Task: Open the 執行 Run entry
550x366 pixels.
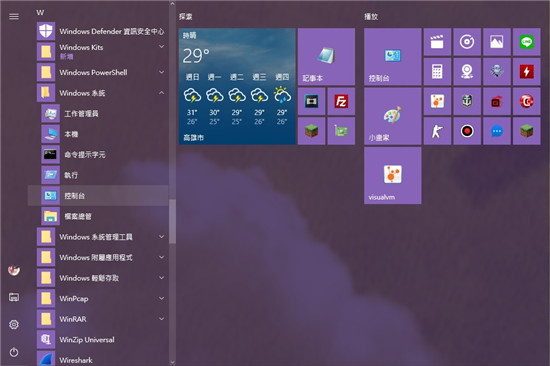Action: point(98,175)
